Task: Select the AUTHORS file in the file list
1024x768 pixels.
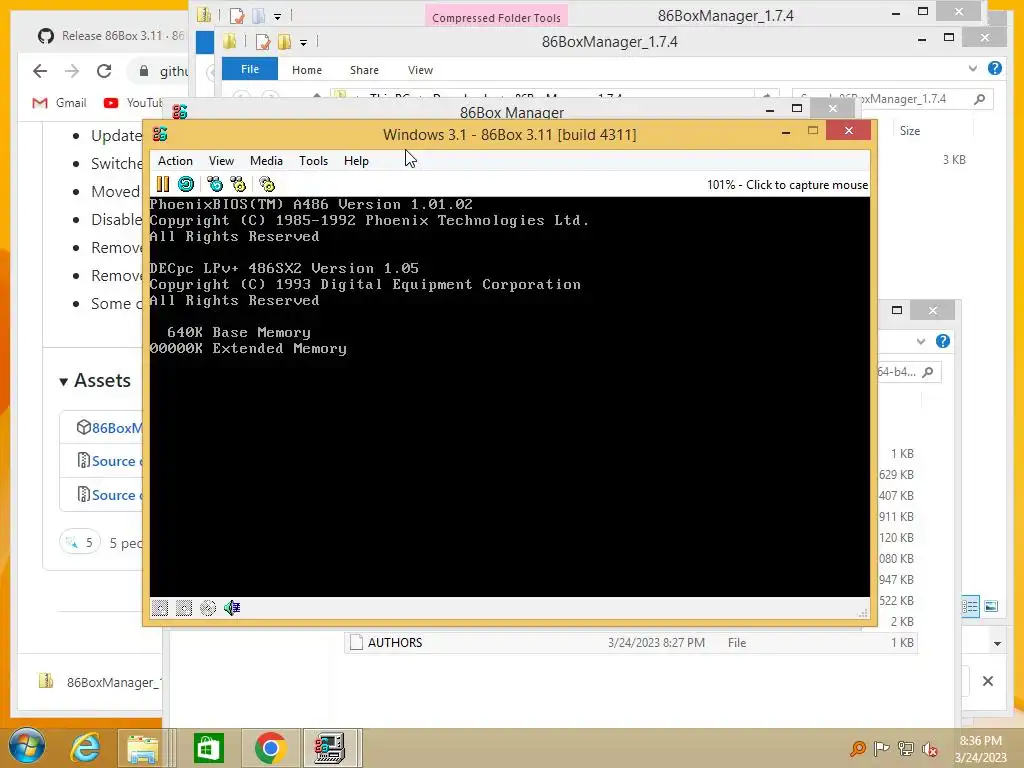Action: [631, 643]
